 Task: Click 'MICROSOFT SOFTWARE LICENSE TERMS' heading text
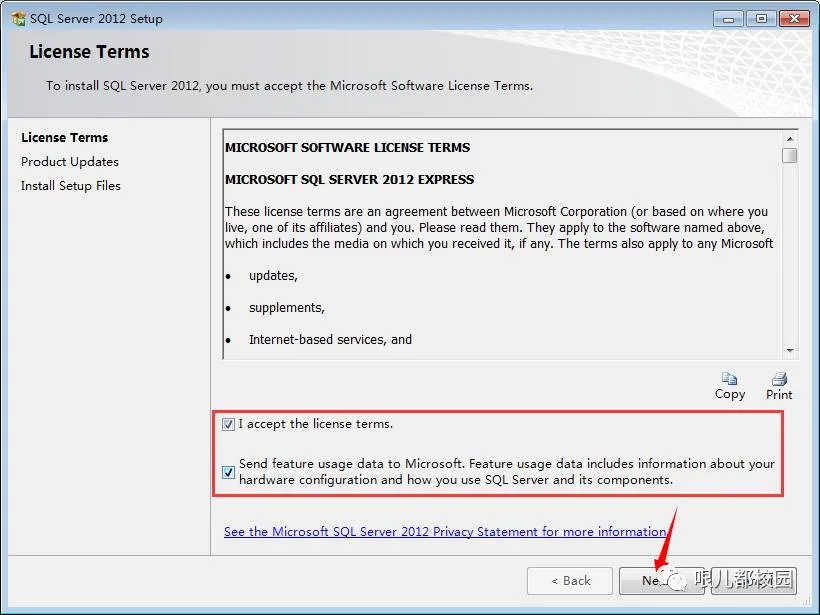[x=347, y=147]
